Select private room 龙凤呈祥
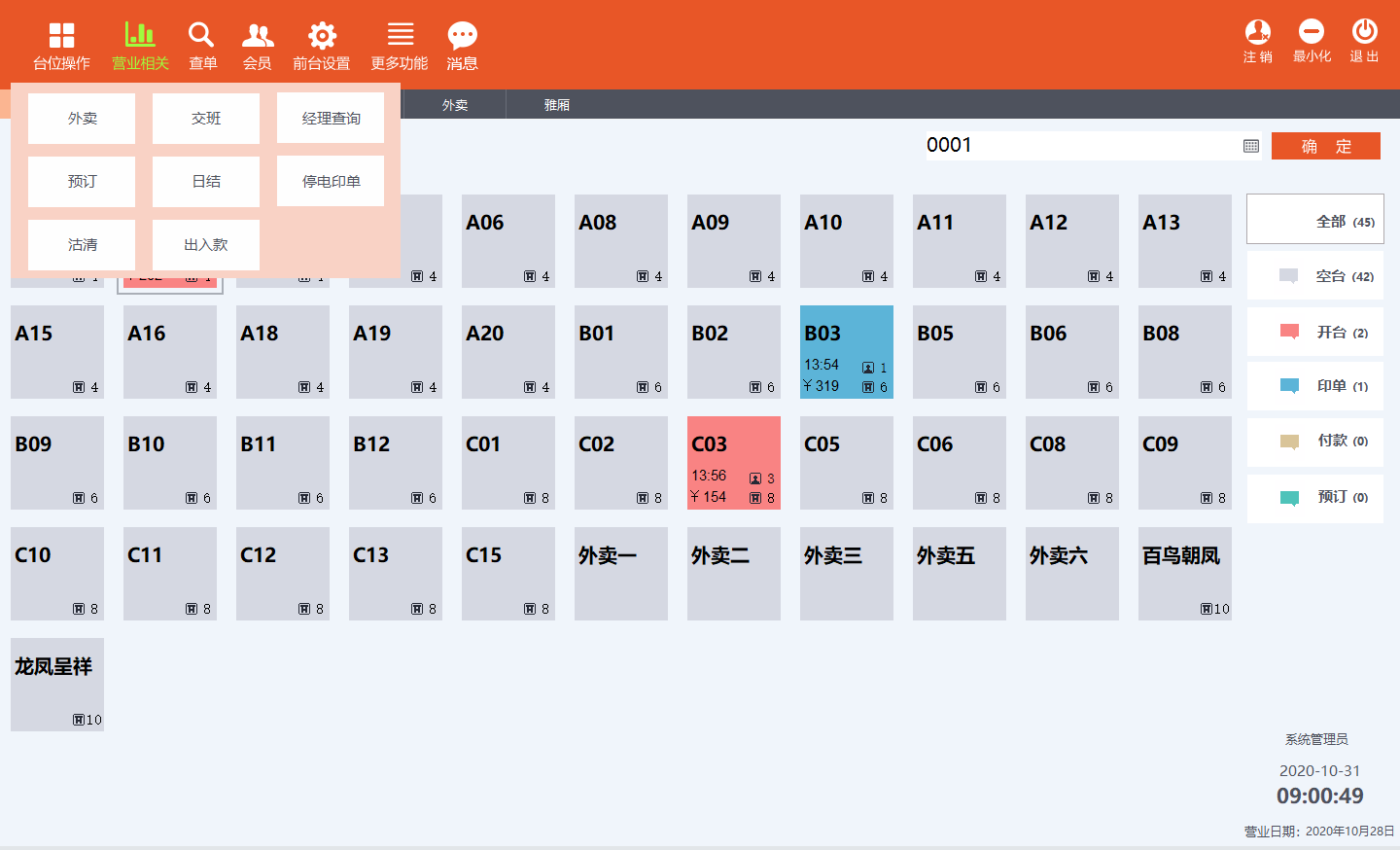The width and height of the screenshot is (1400, 850). coord(57,685)
